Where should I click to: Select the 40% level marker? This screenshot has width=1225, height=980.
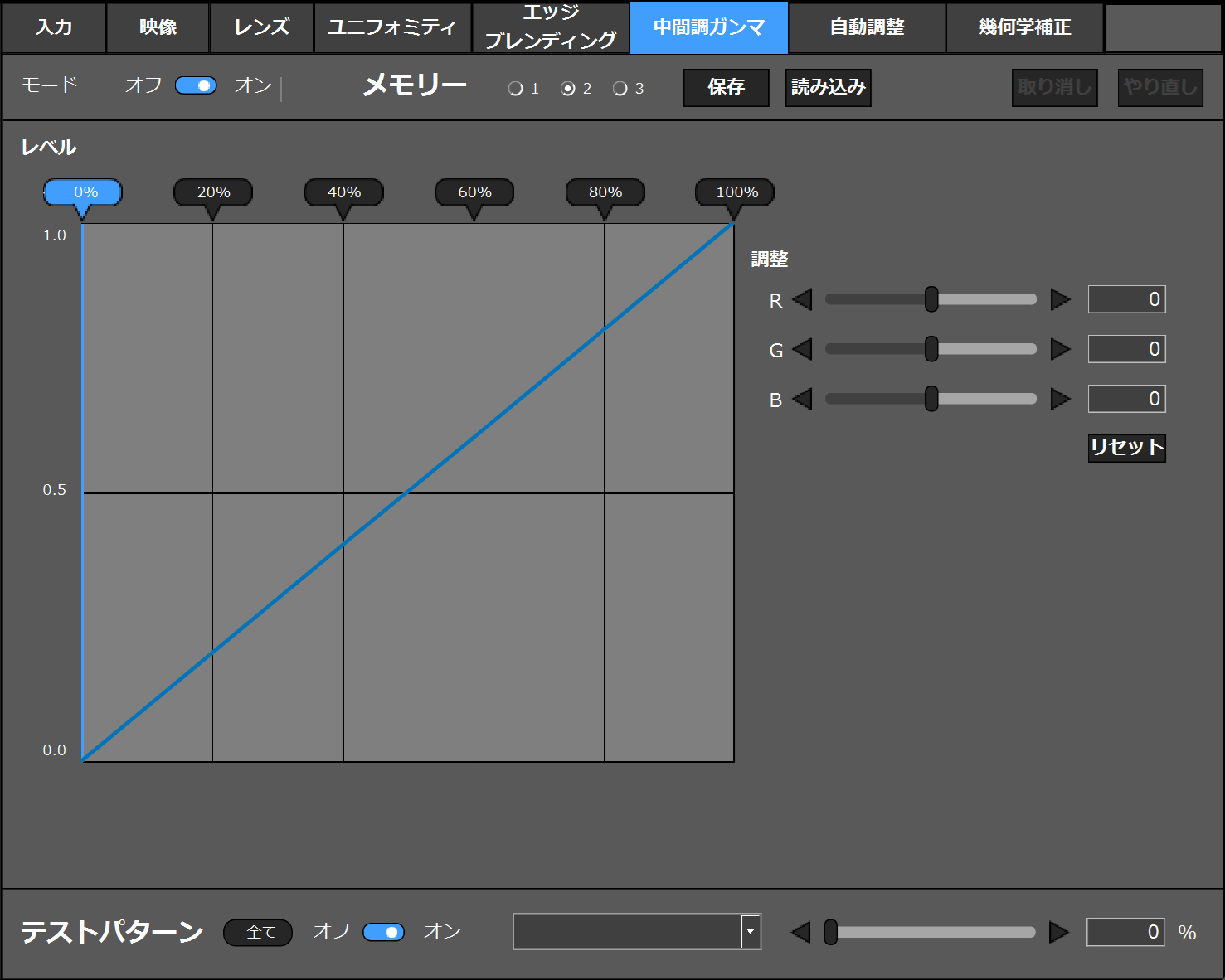click(x=343, y=192)
